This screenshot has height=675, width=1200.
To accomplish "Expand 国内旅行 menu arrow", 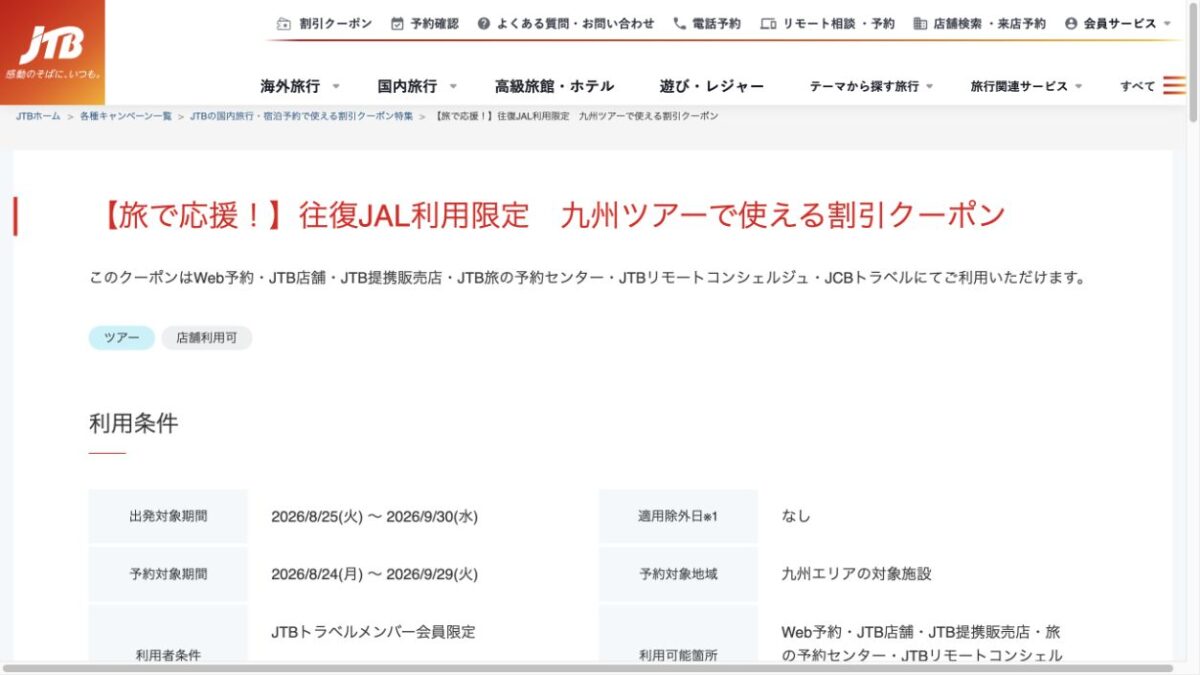I will coord(453,87).
